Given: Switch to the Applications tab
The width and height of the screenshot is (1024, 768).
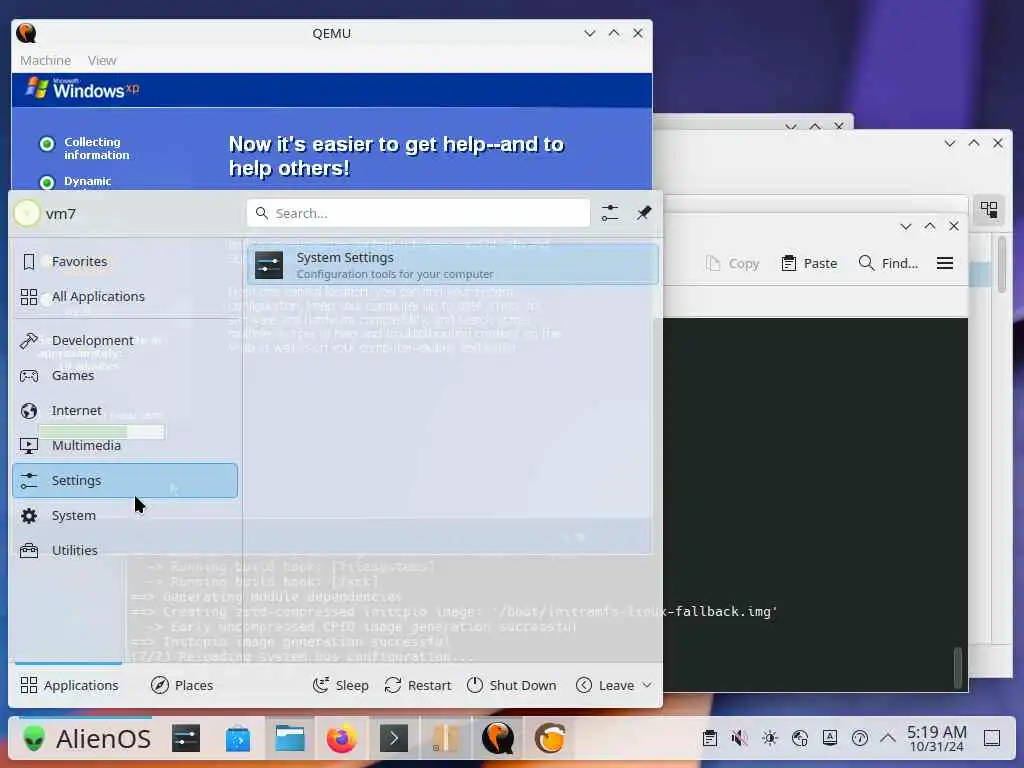Looking at the screenshot, I should (69, 685).
